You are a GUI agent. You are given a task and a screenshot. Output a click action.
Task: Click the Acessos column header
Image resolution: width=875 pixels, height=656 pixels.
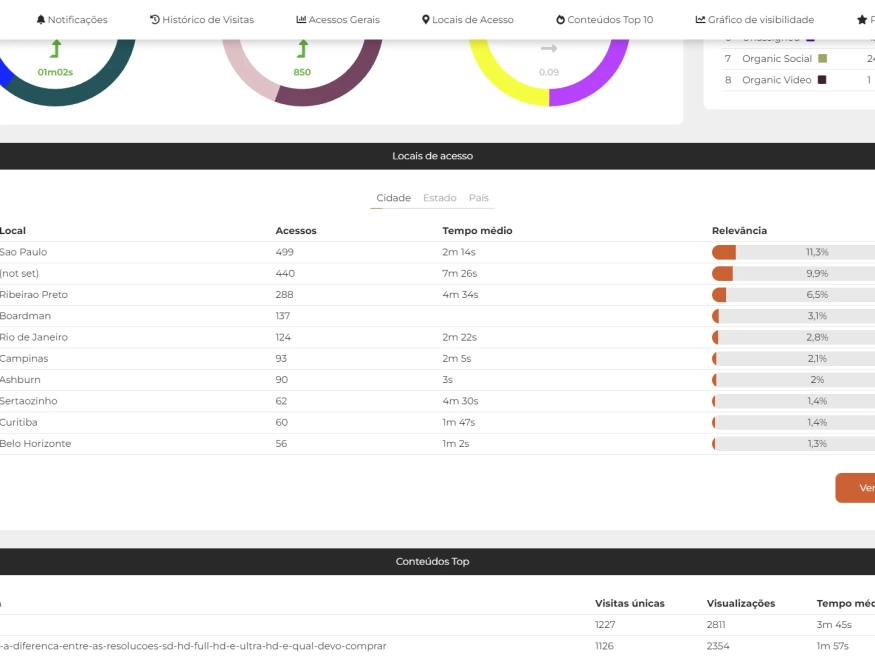(x=296, y=231)
